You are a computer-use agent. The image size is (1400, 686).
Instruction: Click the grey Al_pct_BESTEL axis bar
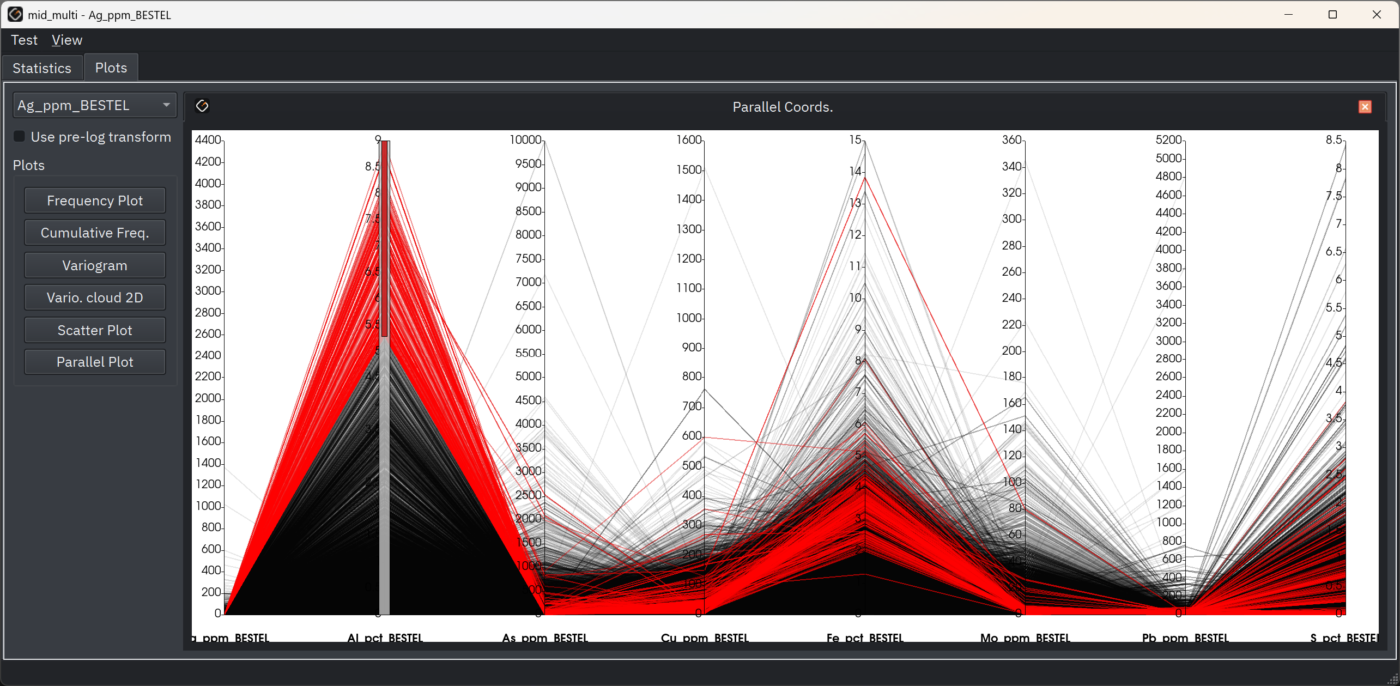[384, 478]
